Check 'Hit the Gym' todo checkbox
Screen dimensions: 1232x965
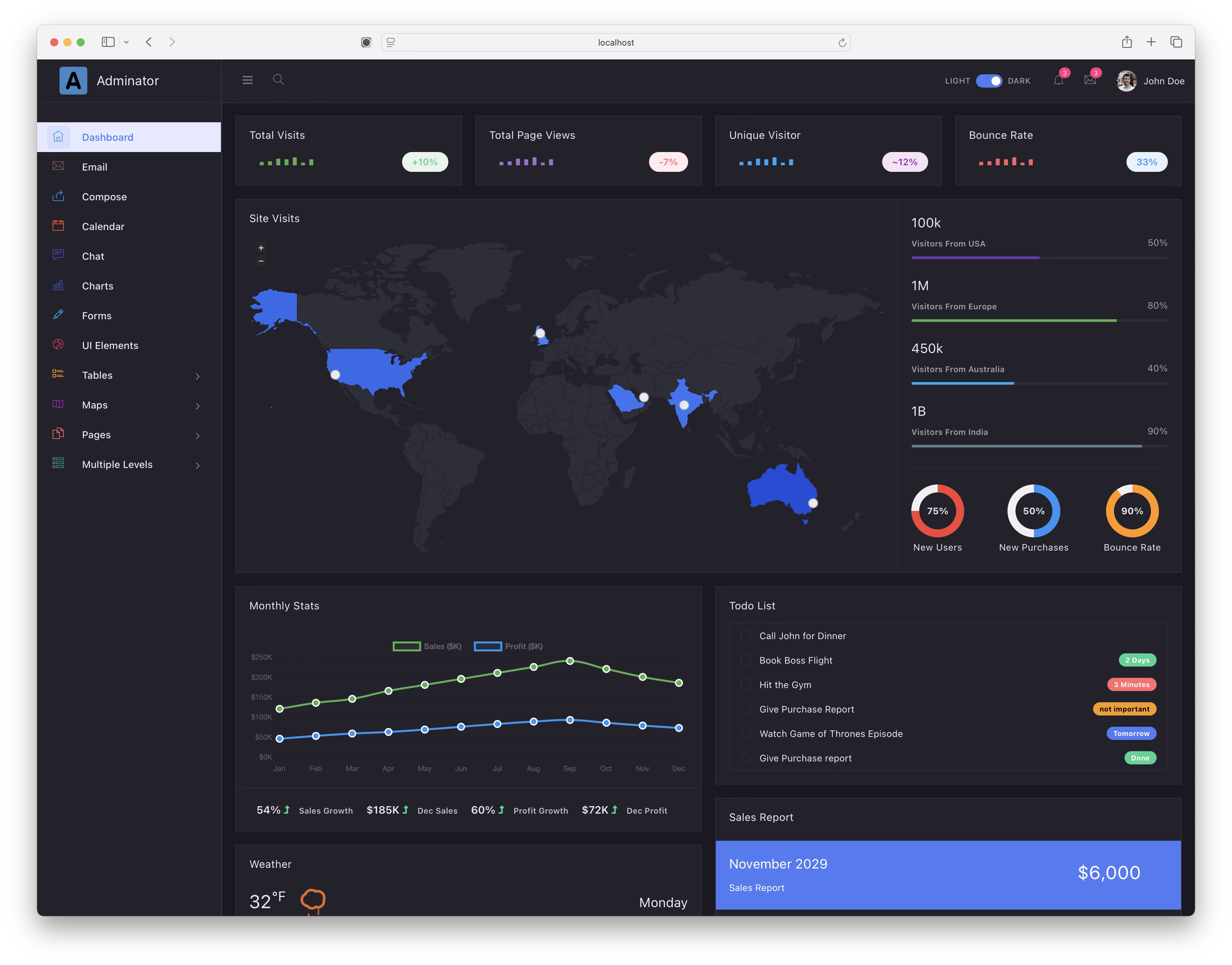(x=746, y=685)
